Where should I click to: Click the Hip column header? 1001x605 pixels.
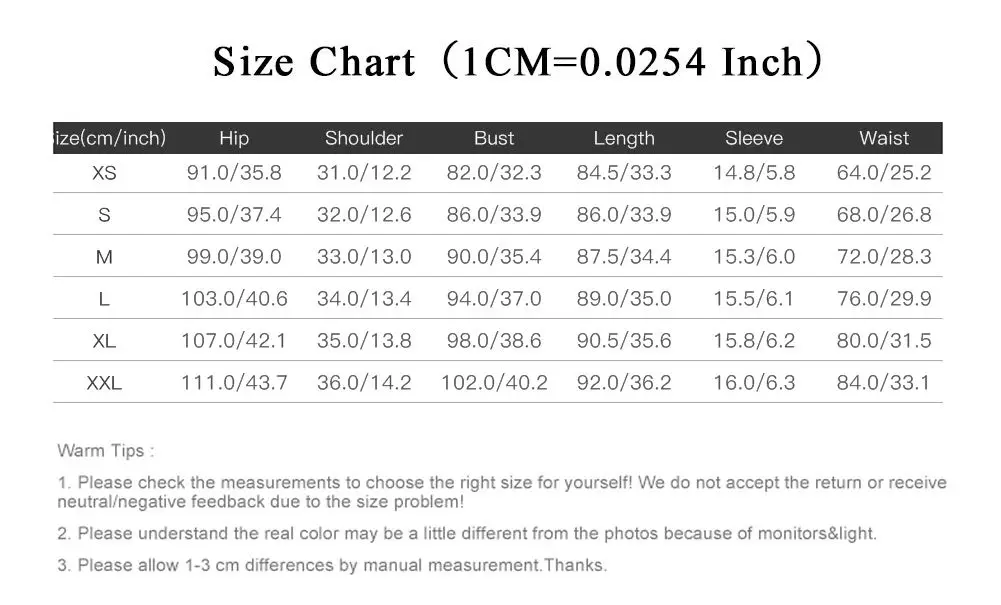pyautogui.click(x=234, y=138)
